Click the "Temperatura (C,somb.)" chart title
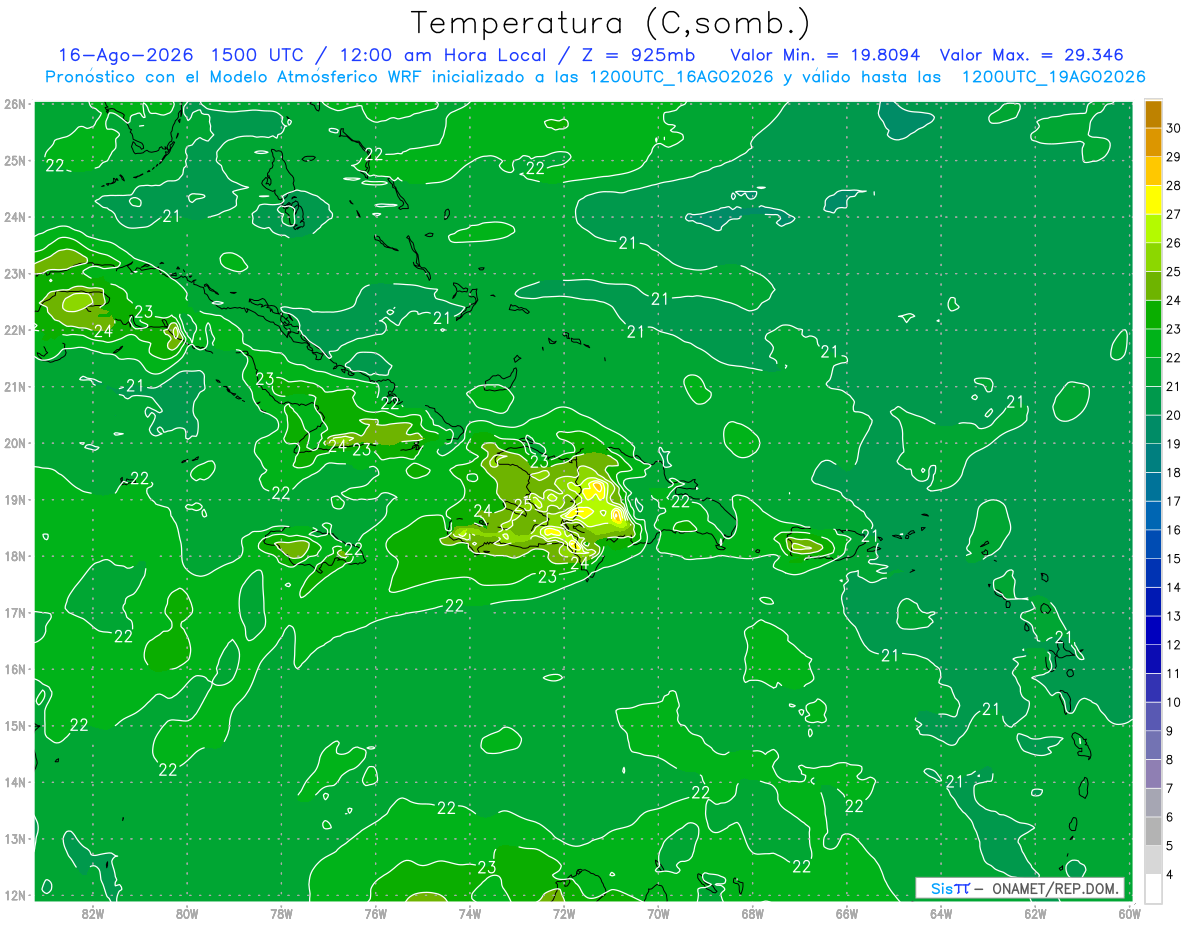 coord(611,23)
